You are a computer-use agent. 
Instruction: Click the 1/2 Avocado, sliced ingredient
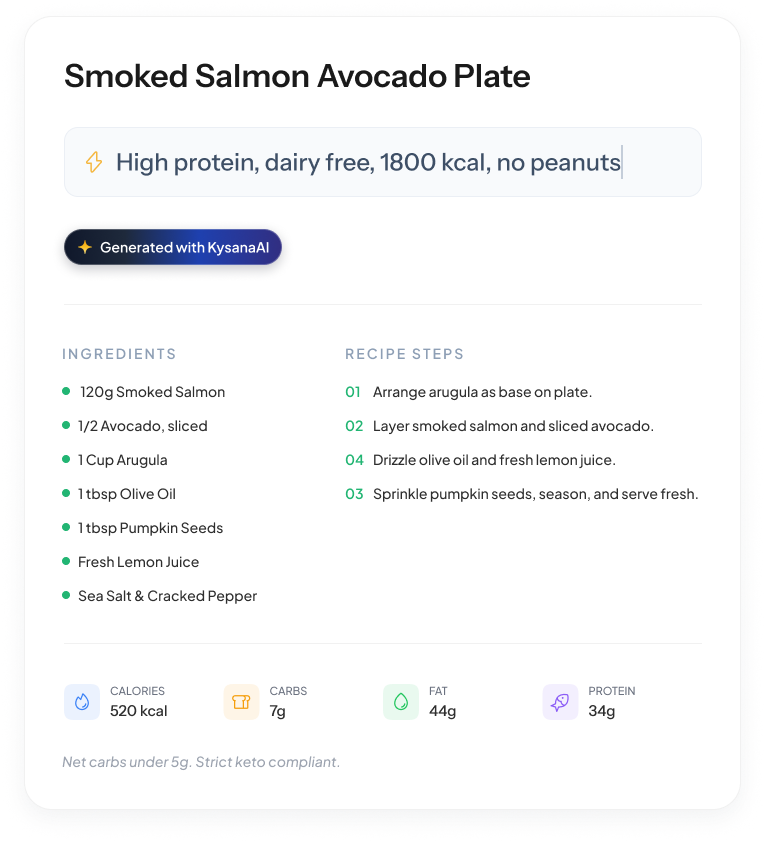(143, 426)
